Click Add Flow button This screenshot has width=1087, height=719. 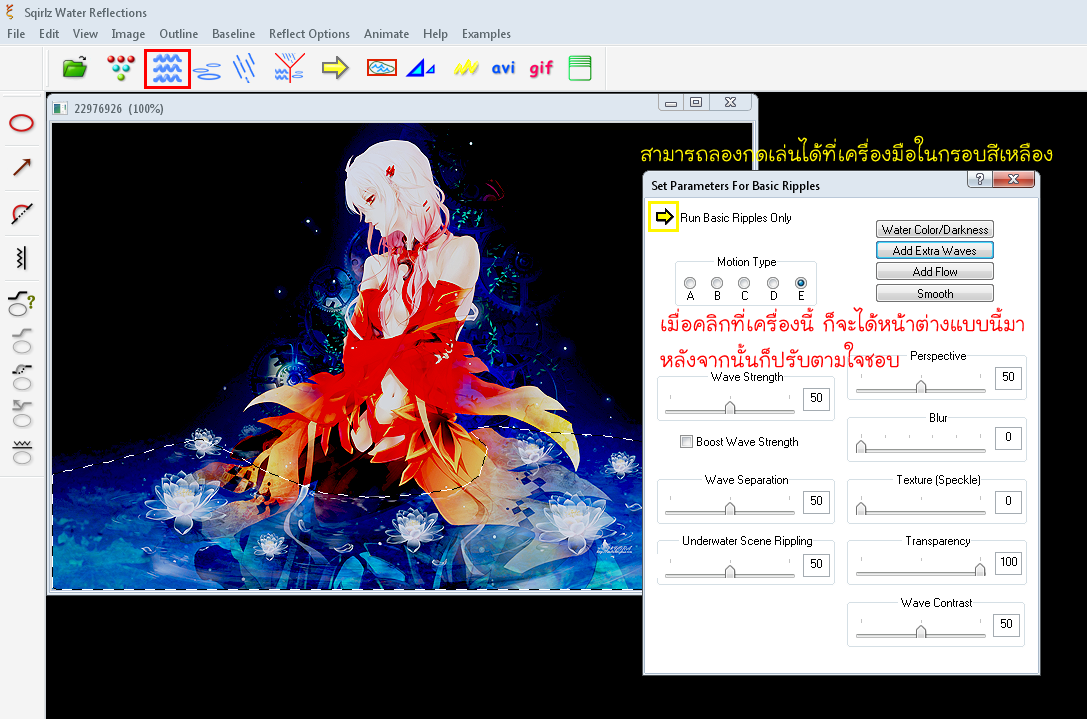click(934, 272)
